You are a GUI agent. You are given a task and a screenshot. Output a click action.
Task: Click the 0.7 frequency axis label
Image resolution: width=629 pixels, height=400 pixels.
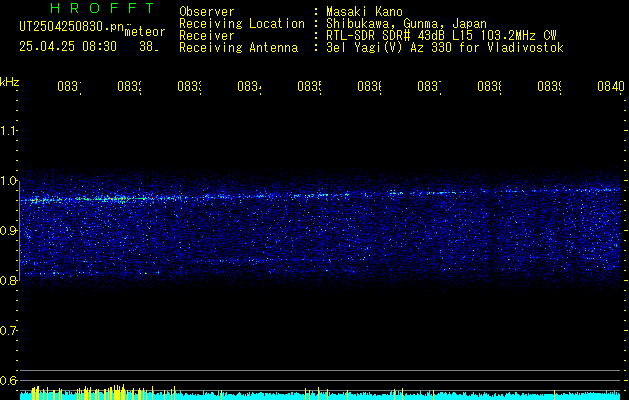[8, 331]
